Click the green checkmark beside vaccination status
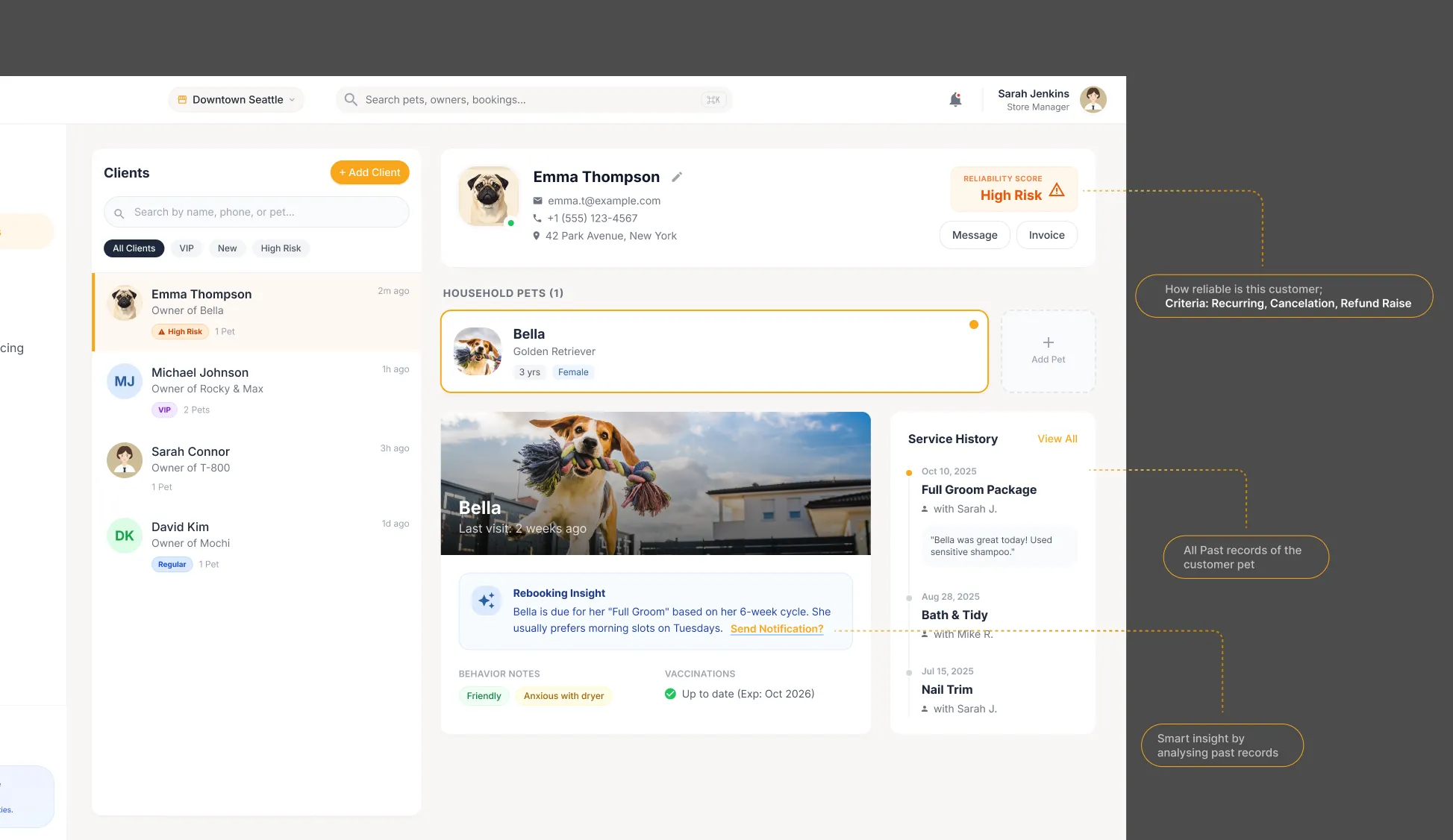The height and width of the screenshot is (840, 1453). (669, 694)
